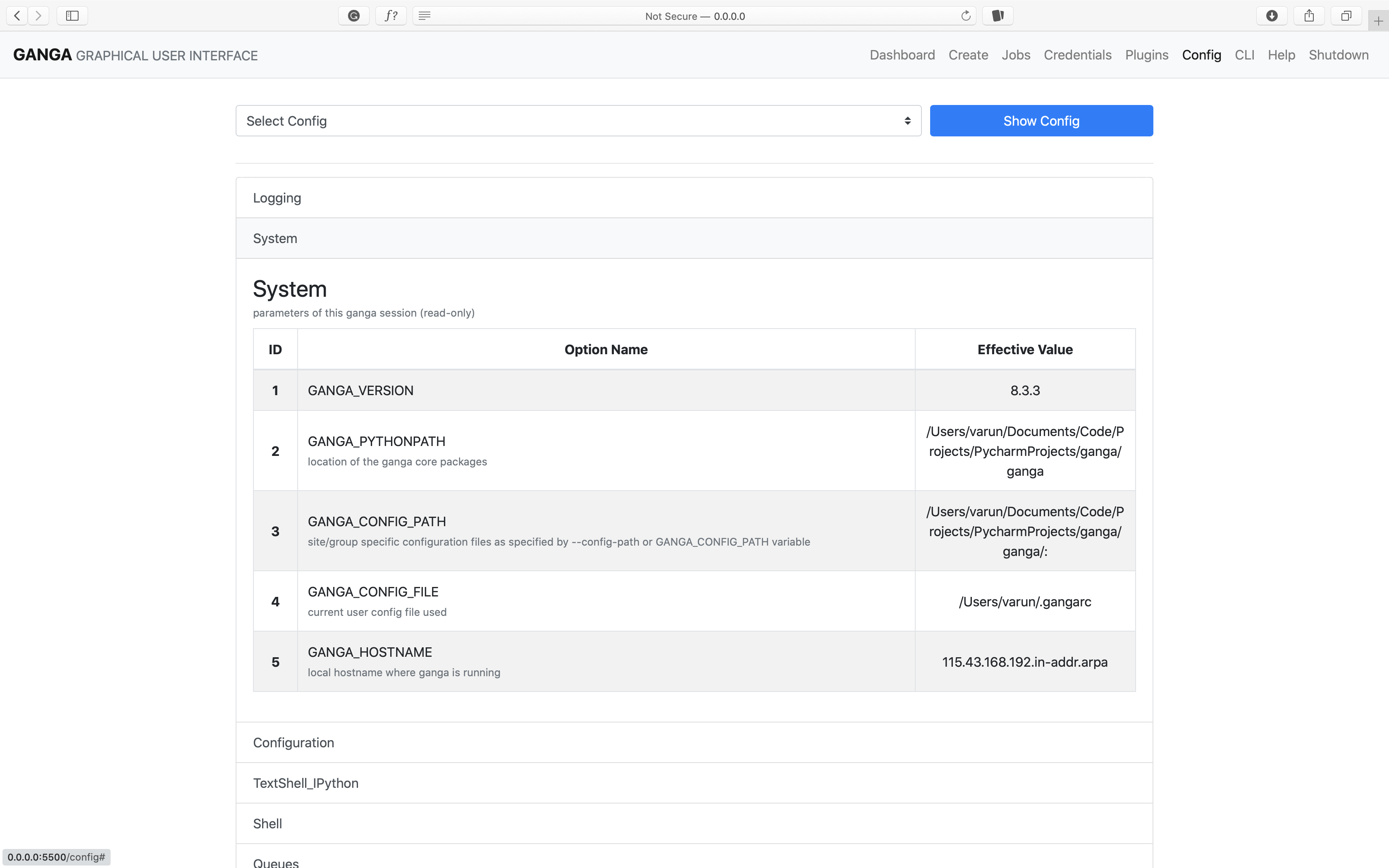This screenshot has height=868, width=1389.
Task: Click the address bar showing Not Secure 0.0.0.0
Action: pyautogui.click(x=694, y=16)
